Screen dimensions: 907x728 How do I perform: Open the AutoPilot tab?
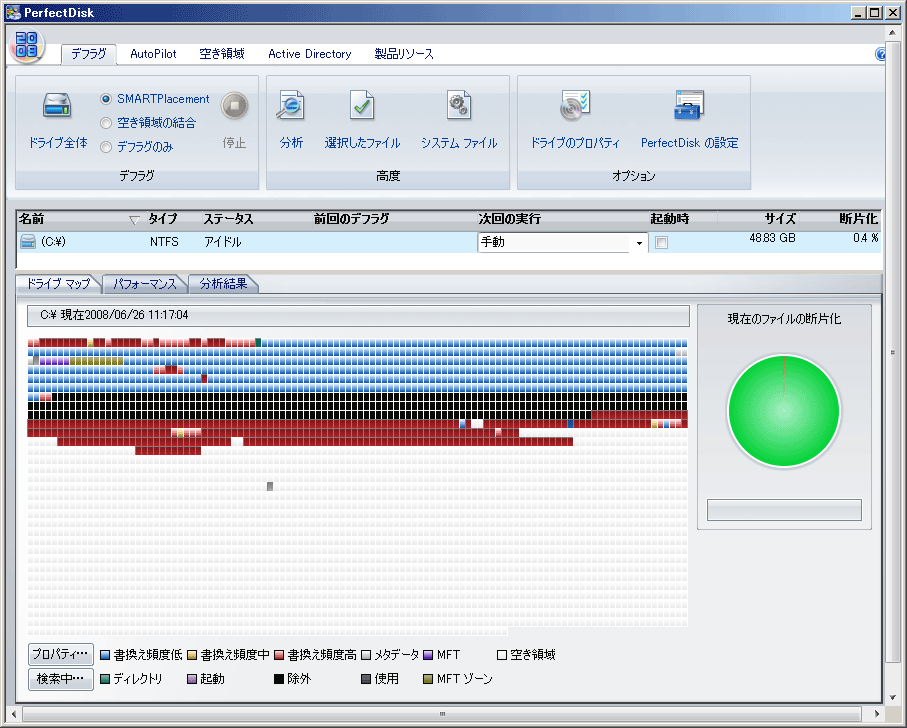point(153,54)
